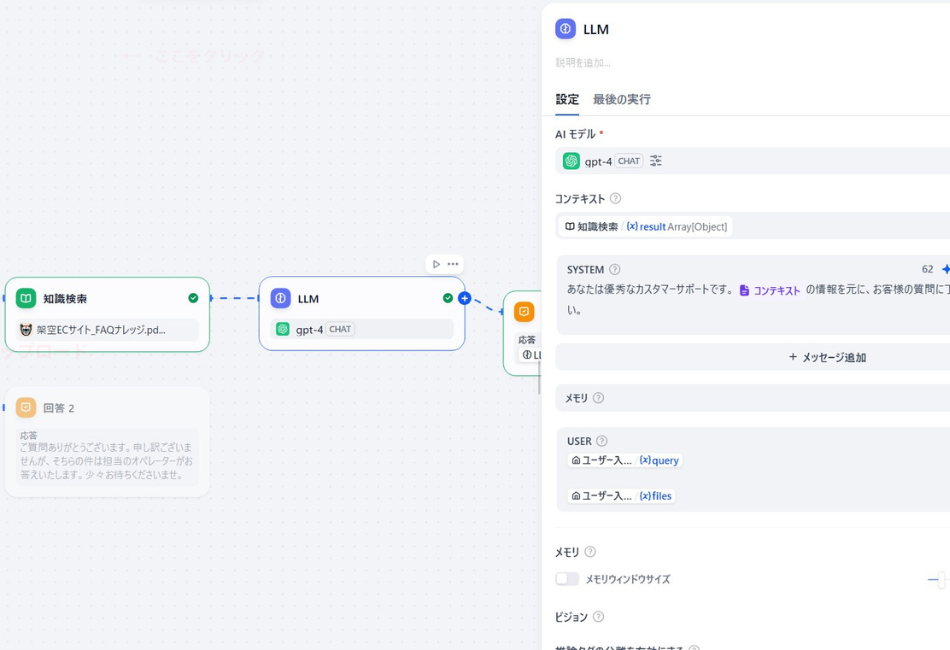Select the 設定 tab
950x650 pixels.
[566, 99]
